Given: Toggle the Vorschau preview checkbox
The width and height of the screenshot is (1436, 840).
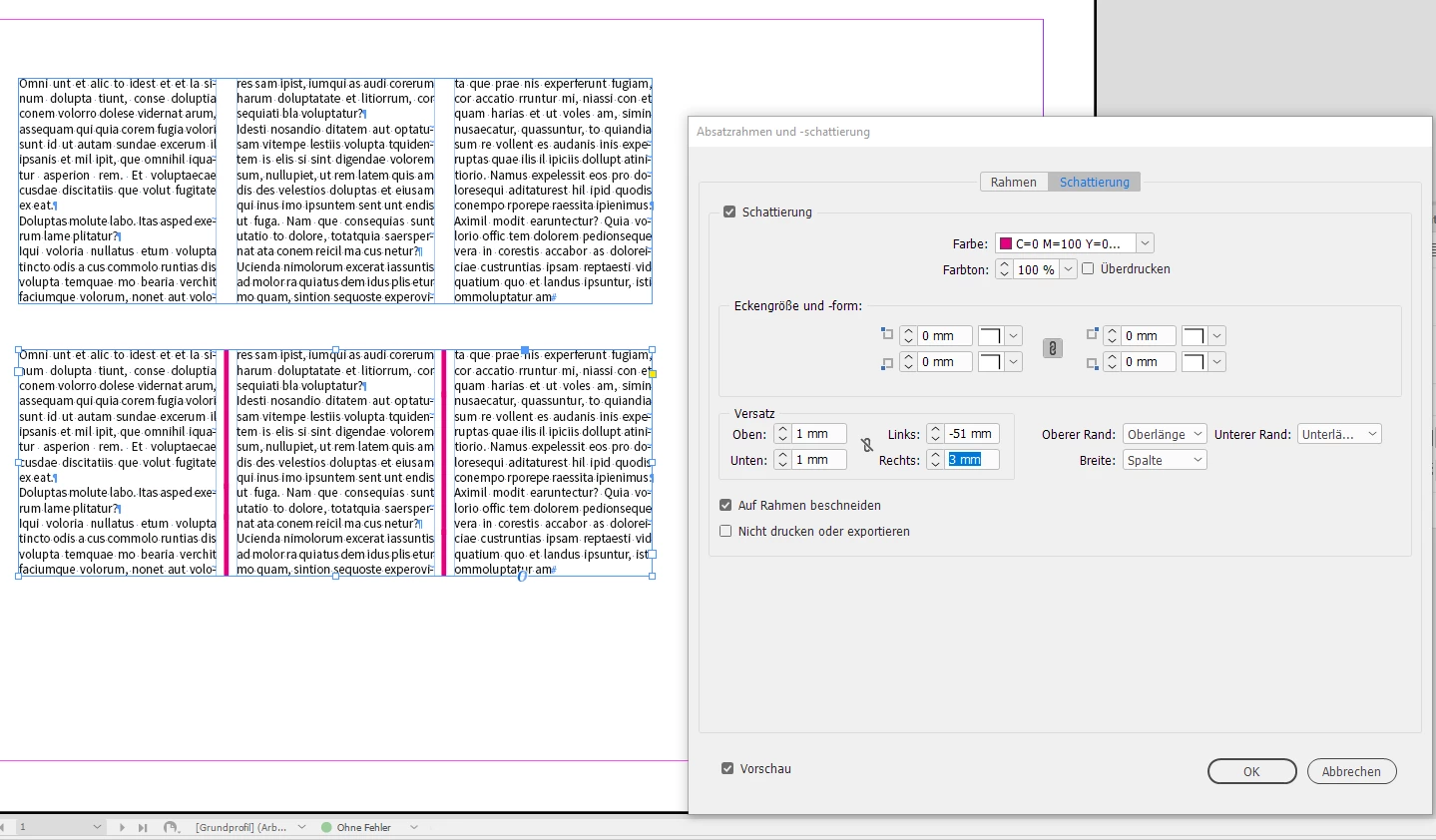Looking at the screenshot, I should 727,768.
